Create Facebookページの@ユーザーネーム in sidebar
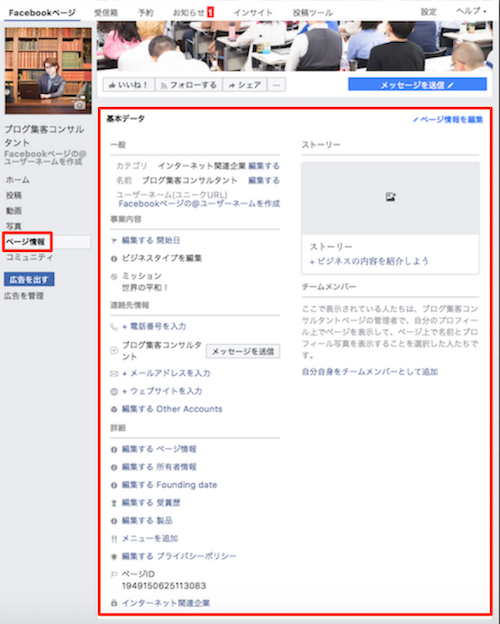This screenshot has width=500, height=624. coord(45,158)
